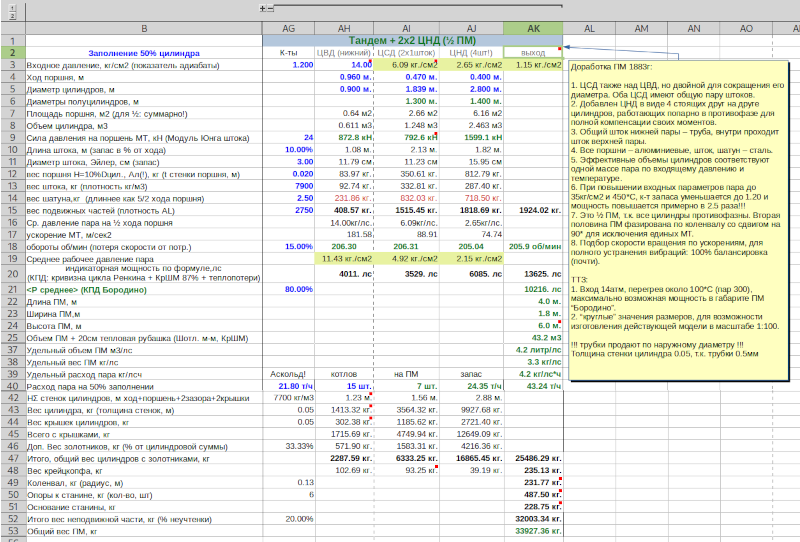Click merged title cell "Тандем + 2x2 ЦНД (½ ПМ)"
The height and width of the screenshot is (542, 800).
(x=412, y=41)
